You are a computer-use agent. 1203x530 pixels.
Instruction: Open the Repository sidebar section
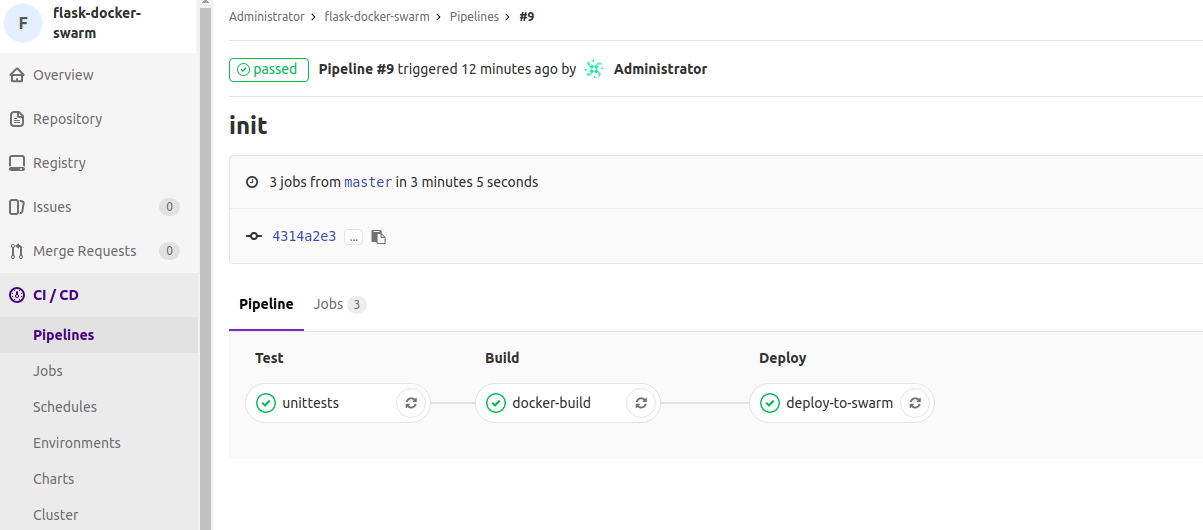click(x=67, y=119)
